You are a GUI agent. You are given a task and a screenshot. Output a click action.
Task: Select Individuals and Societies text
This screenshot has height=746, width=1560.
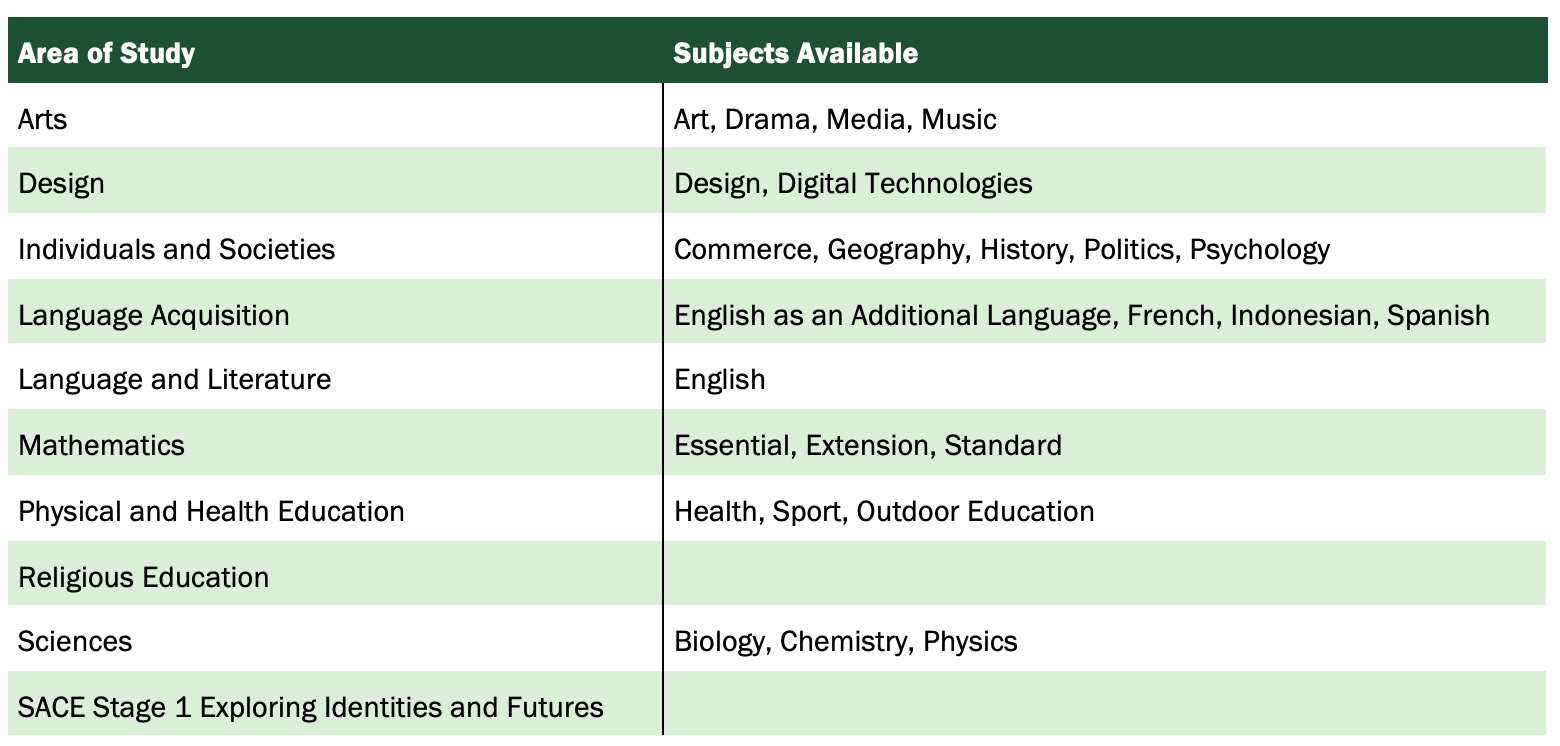176,249
